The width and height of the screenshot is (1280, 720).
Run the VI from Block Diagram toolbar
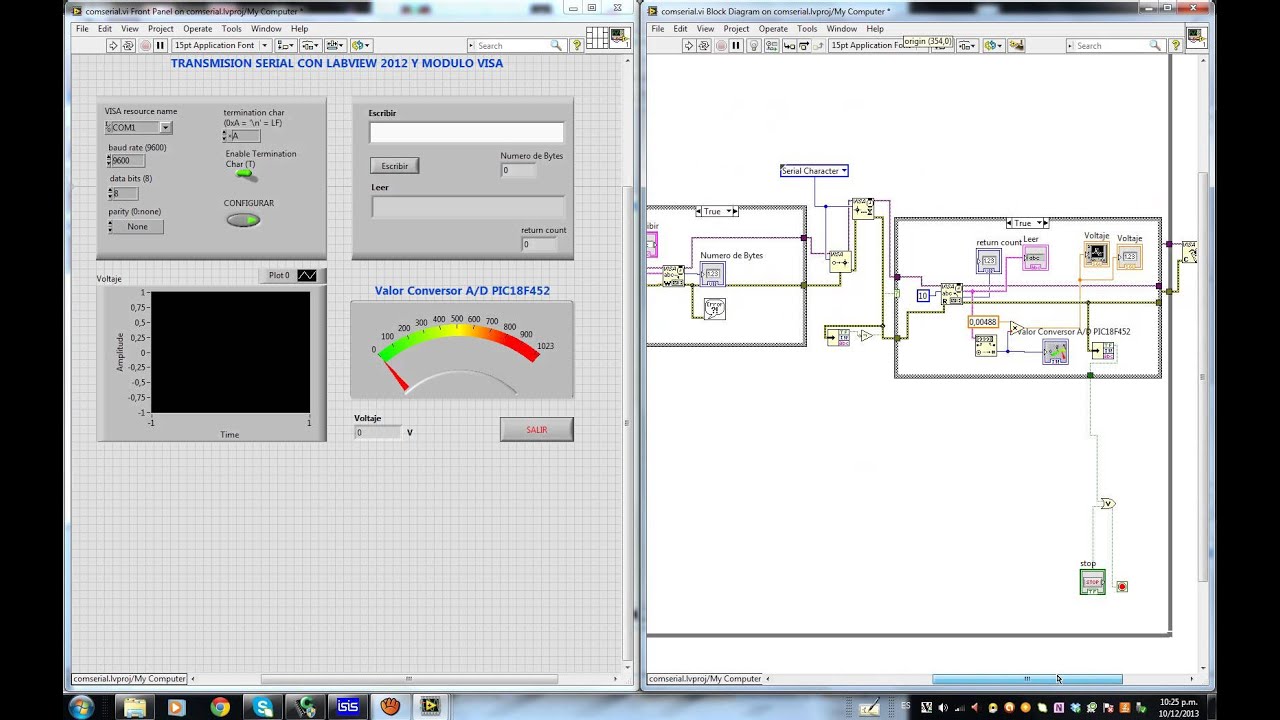coord(689,46)
